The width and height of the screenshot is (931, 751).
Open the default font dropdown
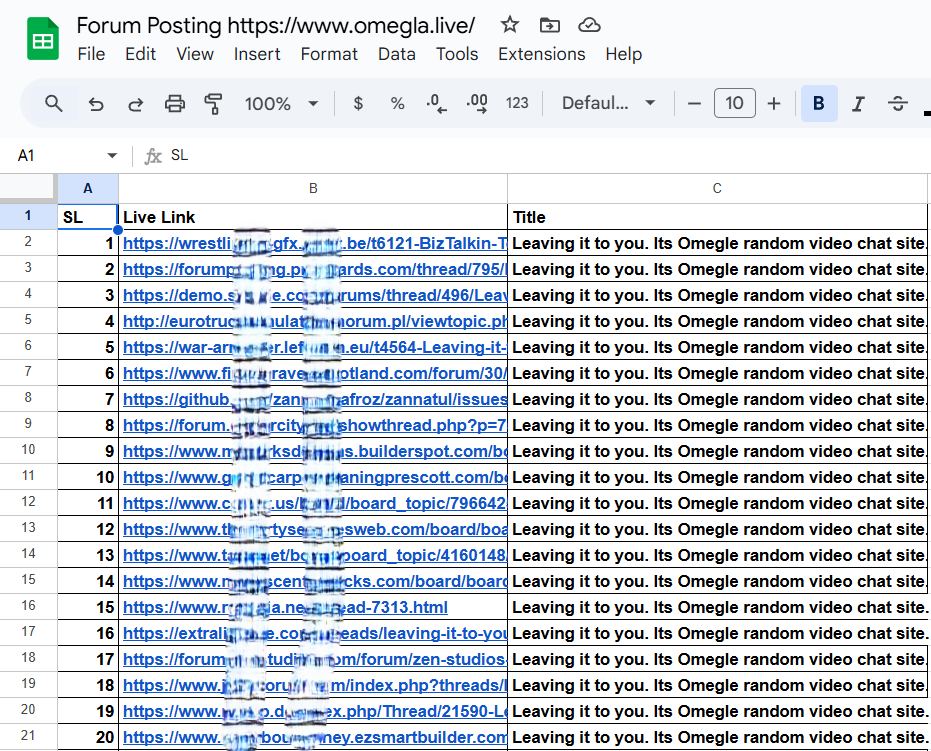[608, 103]
